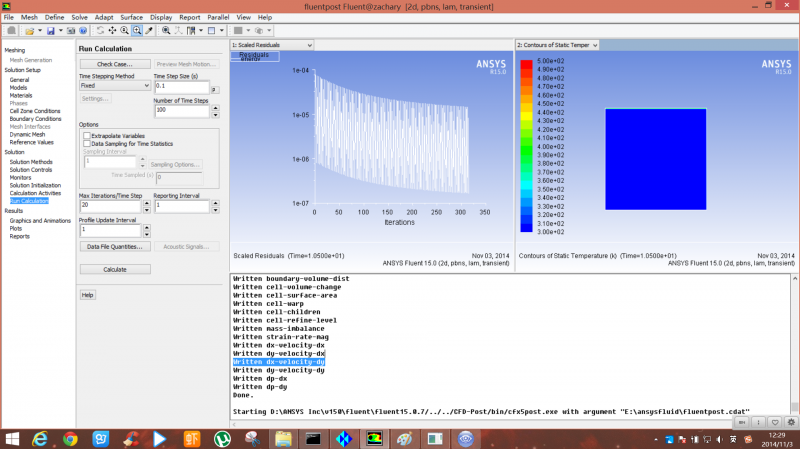Click the probe (eyedropper) tool icon
The width and height of the screenshot is (800, 449).
pyautogui.click(x=148, y=30)
